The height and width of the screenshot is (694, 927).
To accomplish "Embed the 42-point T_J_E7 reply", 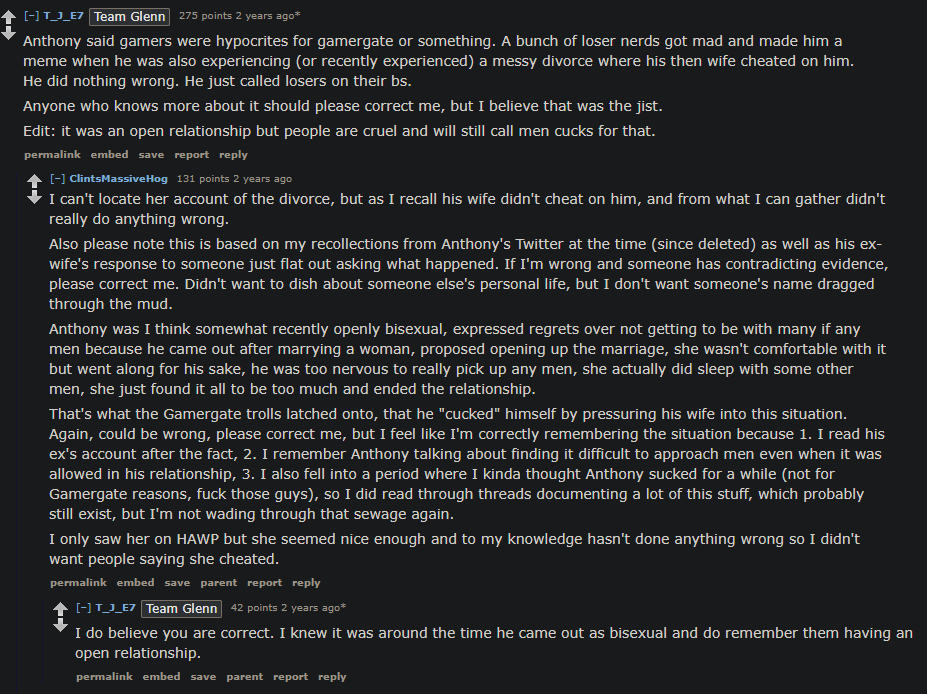I will [161, 676].
